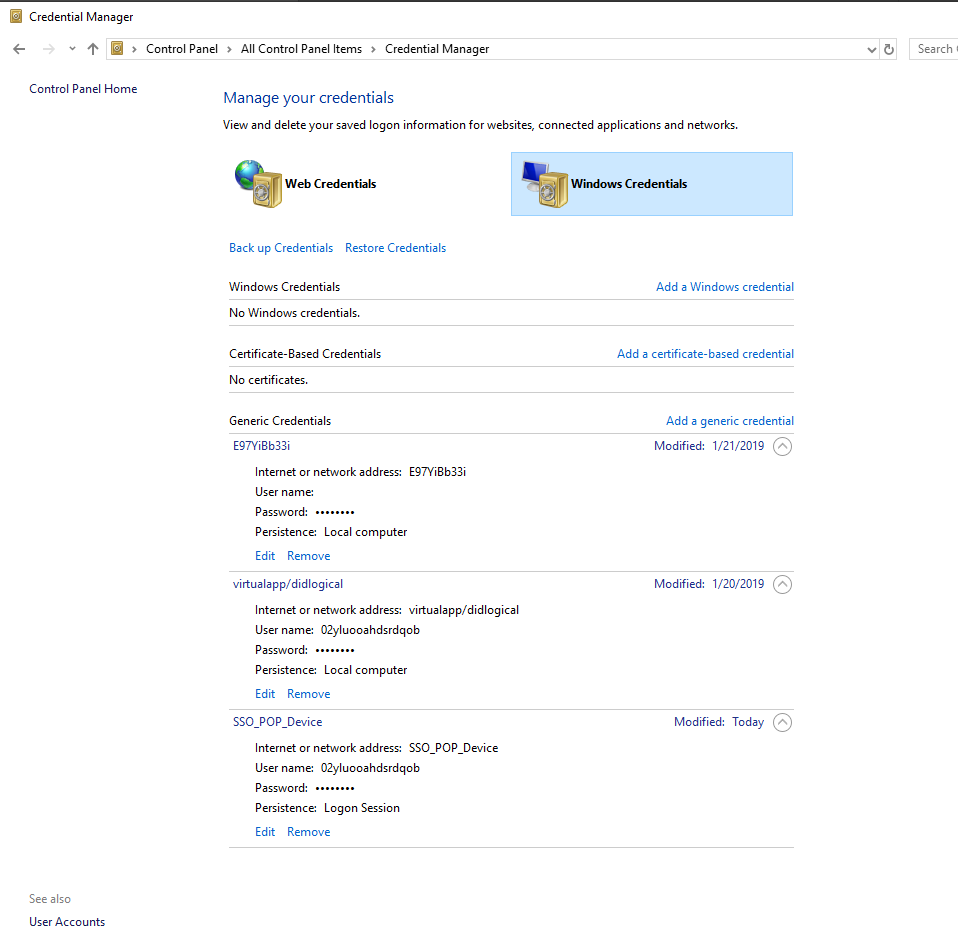Open the recent locations dropdown arrow
958x931 pixels.
click(x=72, y=49)
